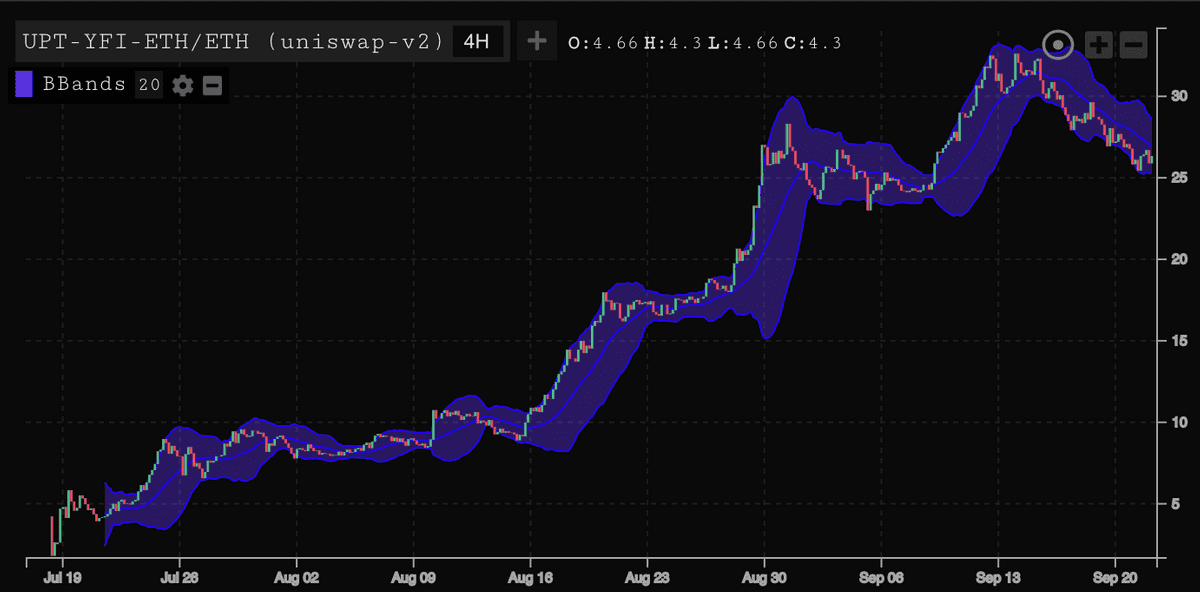This screenshot has width=1200, height=592.
Task: Change the 4H timeframe interval
Action: click(478, 42)
